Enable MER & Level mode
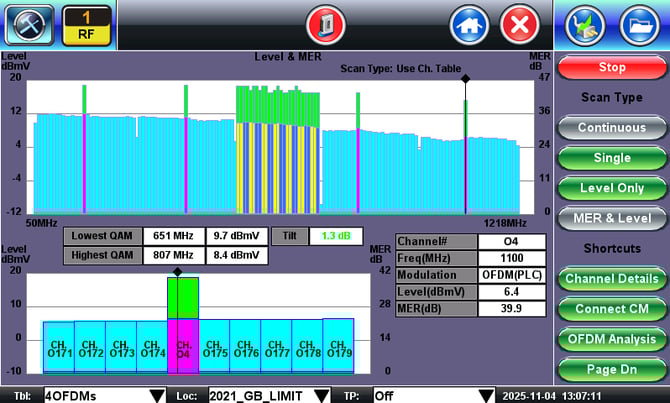This screenshot has width=670, height=403. tap(611, 218)
